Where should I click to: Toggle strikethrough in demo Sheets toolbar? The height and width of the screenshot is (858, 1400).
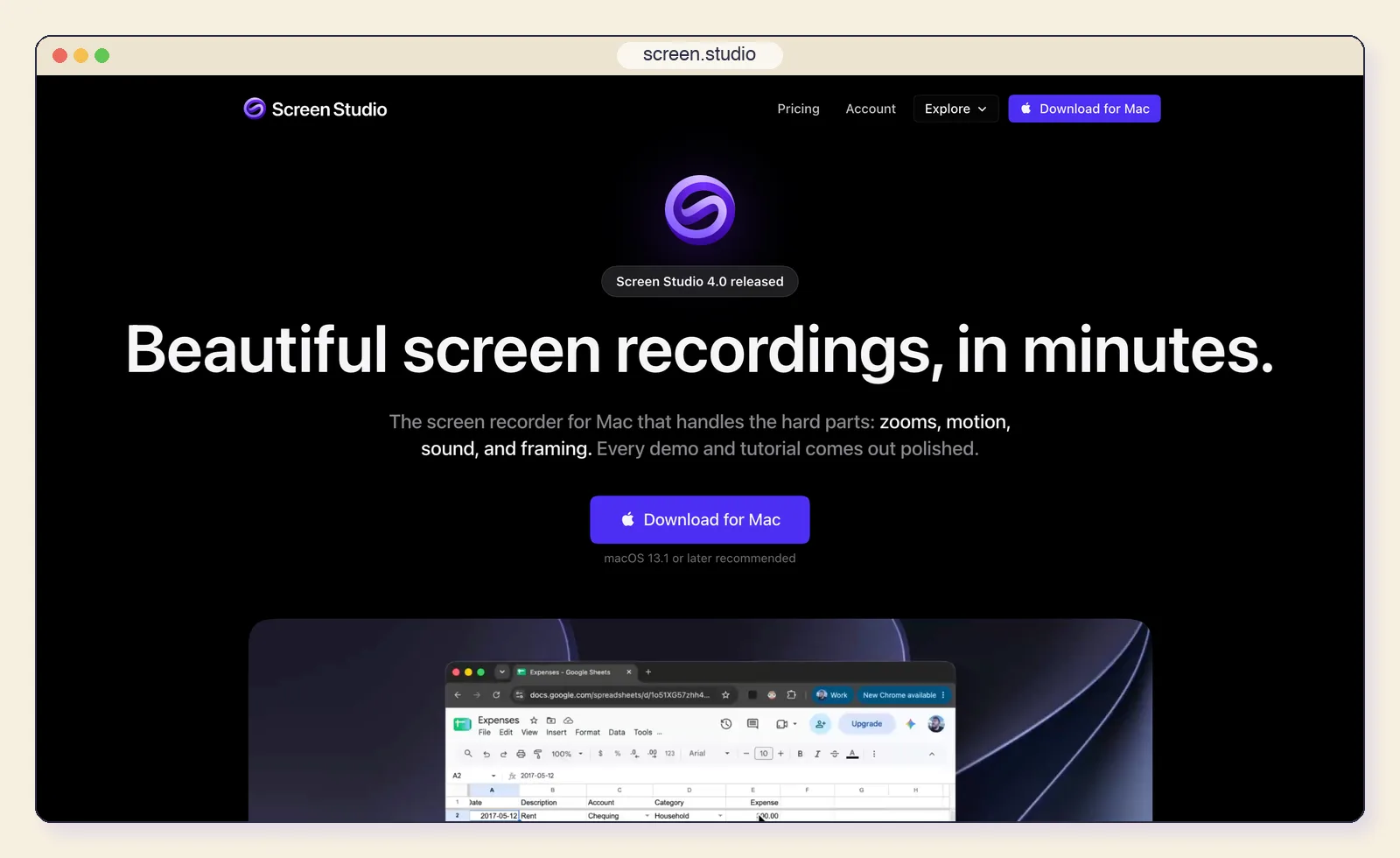[x=835, y=754]
